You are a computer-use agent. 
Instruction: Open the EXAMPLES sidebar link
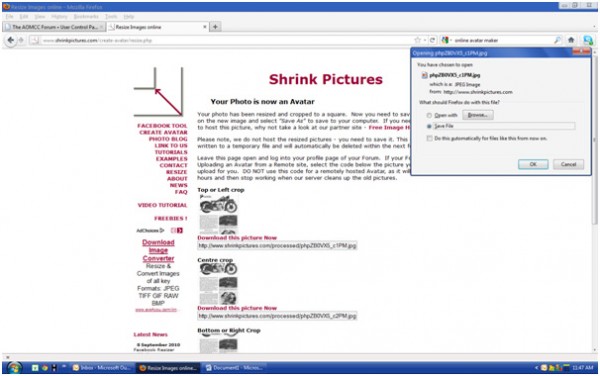coord(171,158)
